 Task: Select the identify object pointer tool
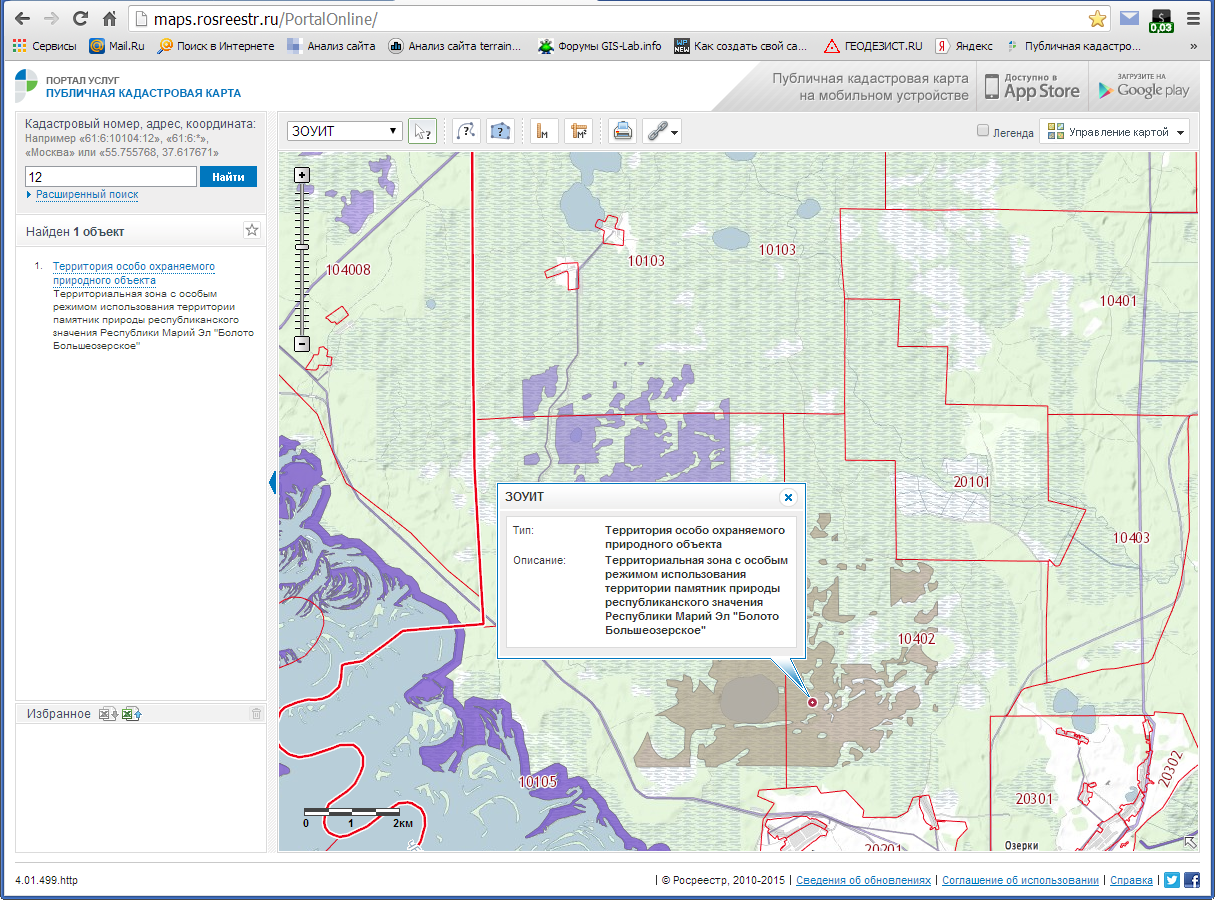423,131
